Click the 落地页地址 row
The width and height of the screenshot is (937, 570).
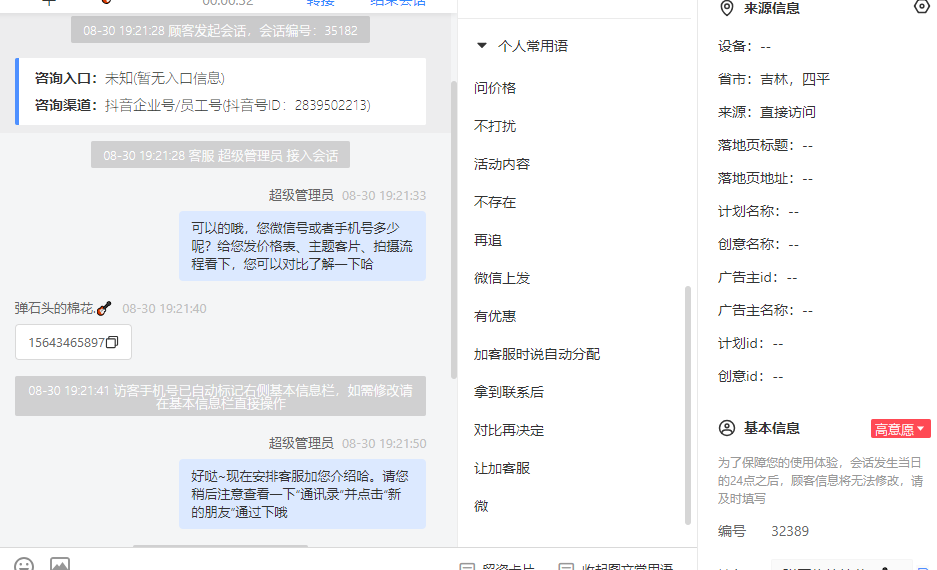coord(765,178)
